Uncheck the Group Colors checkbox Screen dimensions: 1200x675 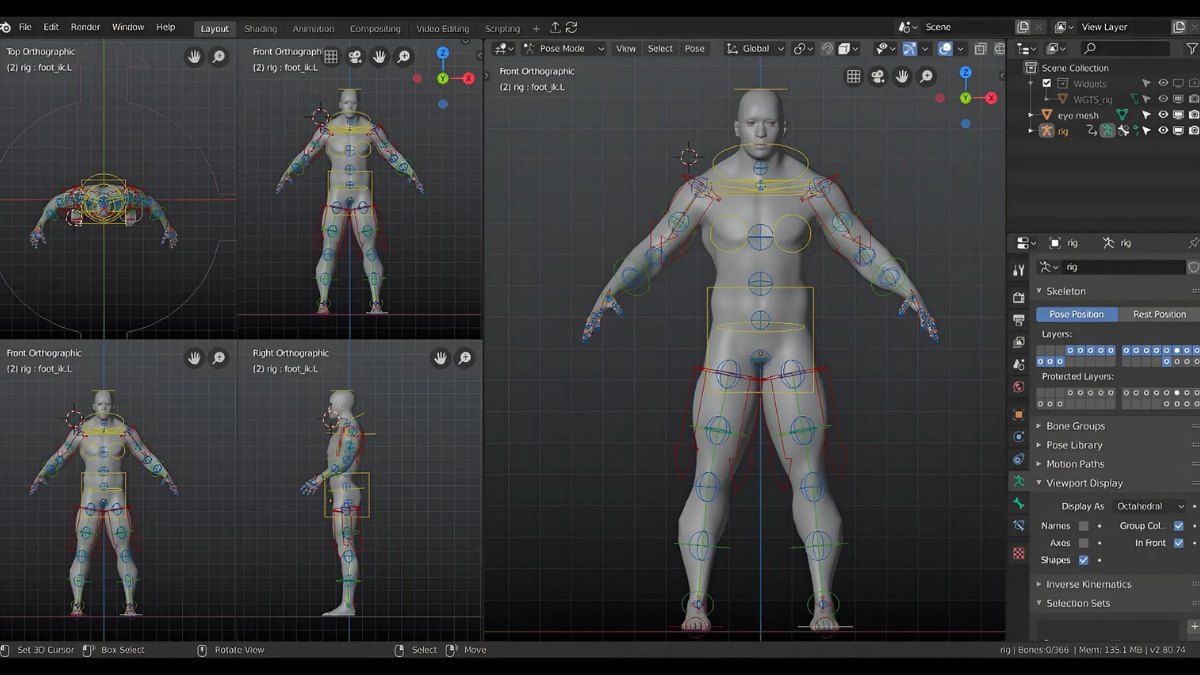(1178, 526)
